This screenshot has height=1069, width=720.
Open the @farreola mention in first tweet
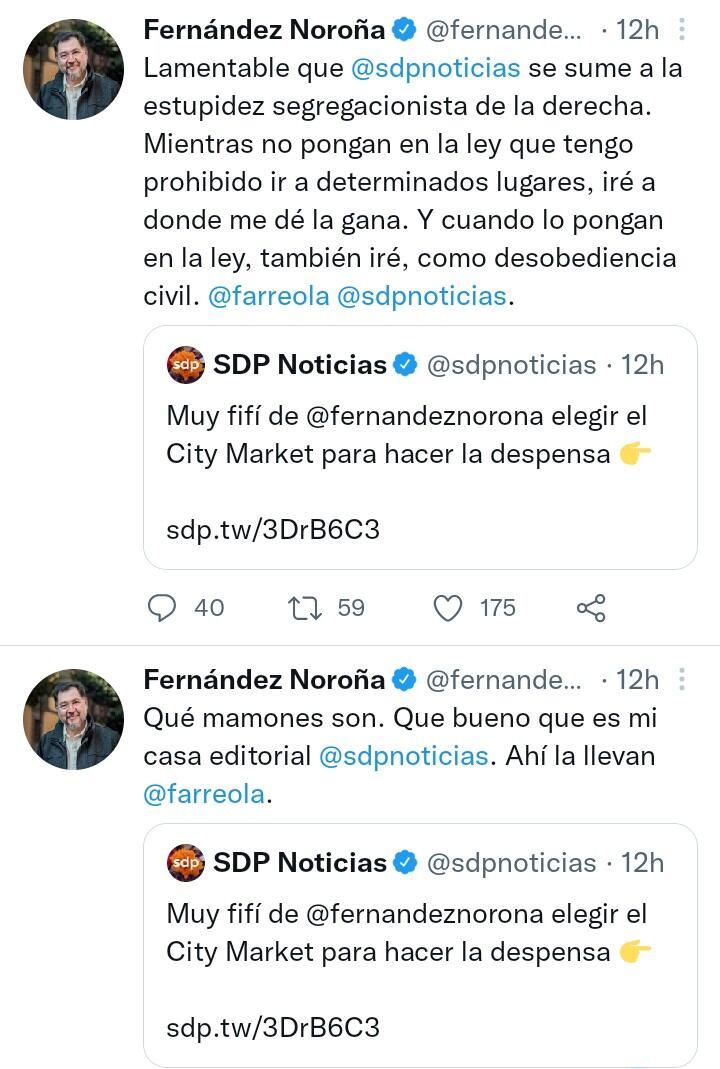[x=268, y=296]
